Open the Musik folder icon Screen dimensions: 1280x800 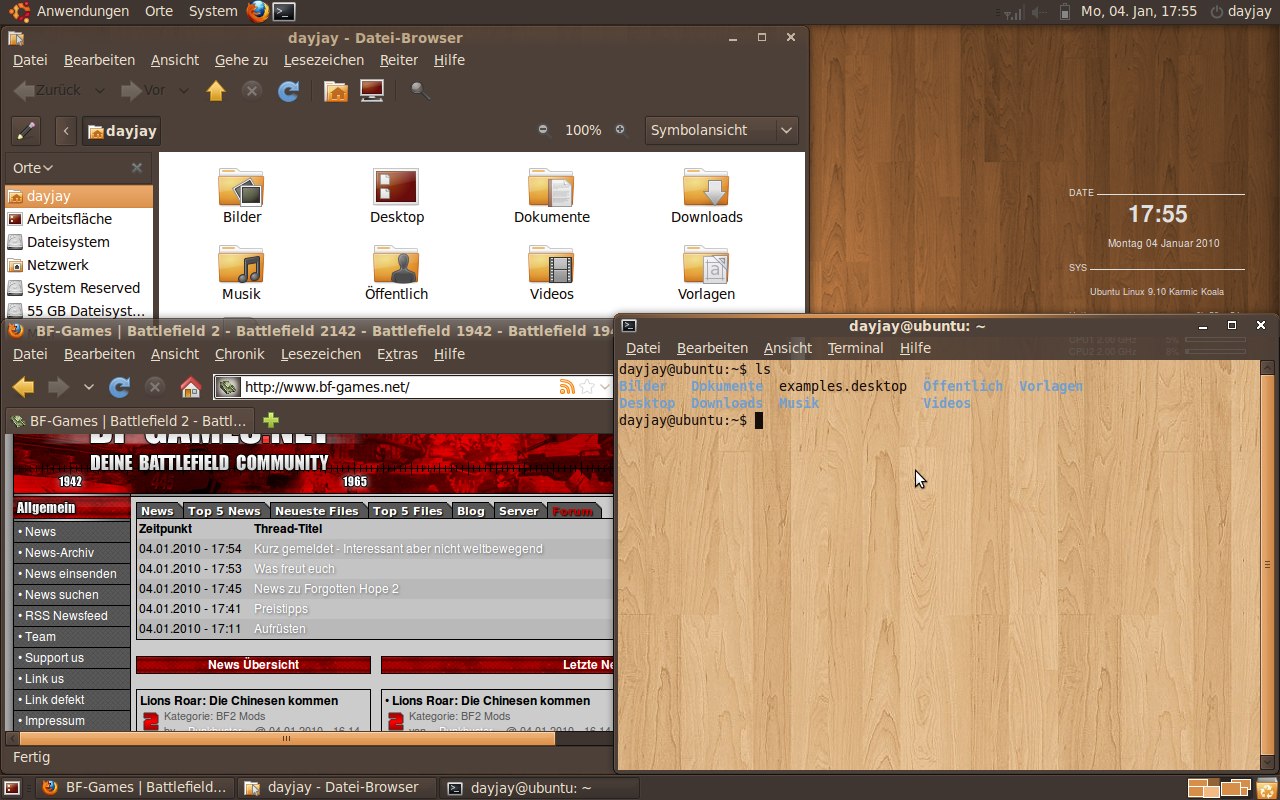pos(241,265)
